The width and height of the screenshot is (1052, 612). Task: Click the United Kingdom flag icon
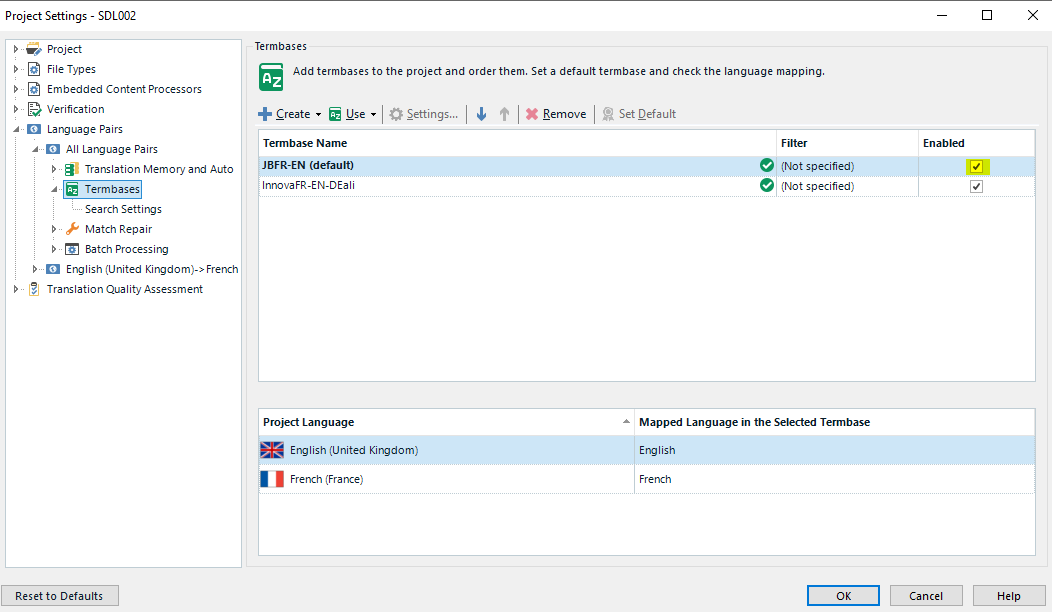click(272, 450)
